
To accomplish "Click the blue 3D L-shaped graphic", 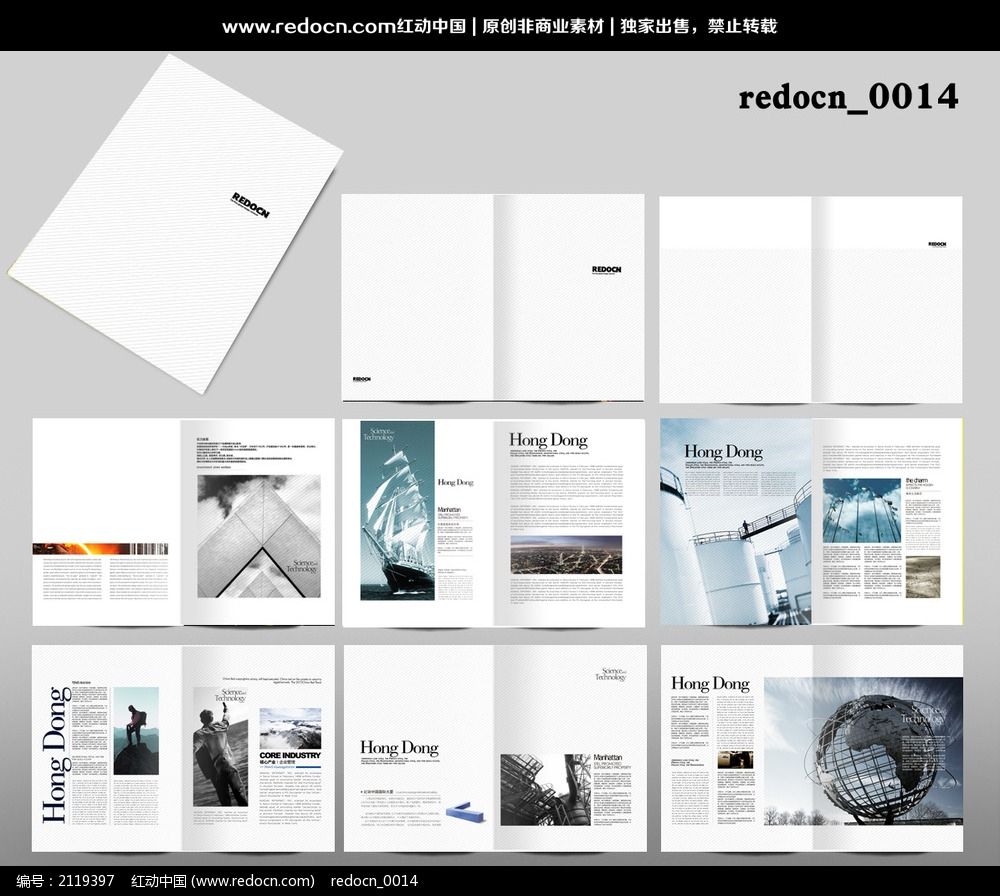I will click(x=464, y=812).
